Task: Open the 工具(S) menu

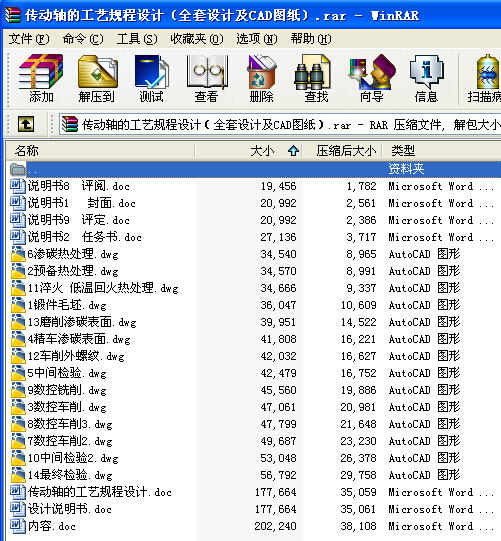Action: [x=137, y=39]
